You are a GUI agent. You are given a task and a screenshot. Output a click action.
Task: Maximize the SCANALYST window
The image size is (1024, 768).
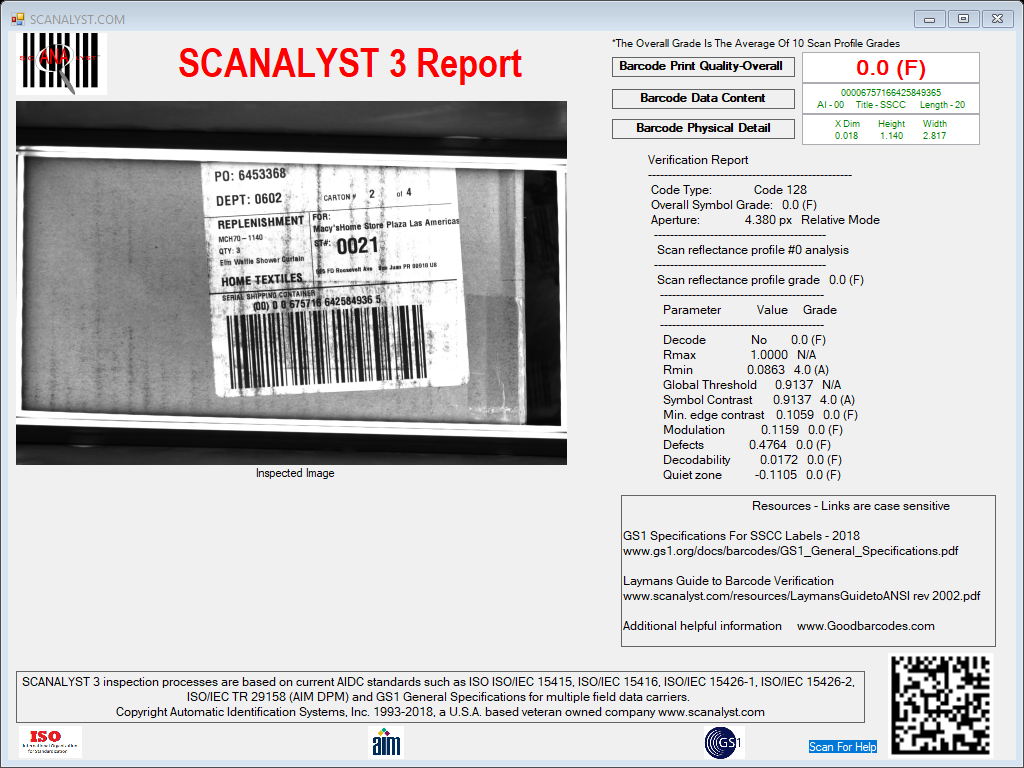pos(963,19)
